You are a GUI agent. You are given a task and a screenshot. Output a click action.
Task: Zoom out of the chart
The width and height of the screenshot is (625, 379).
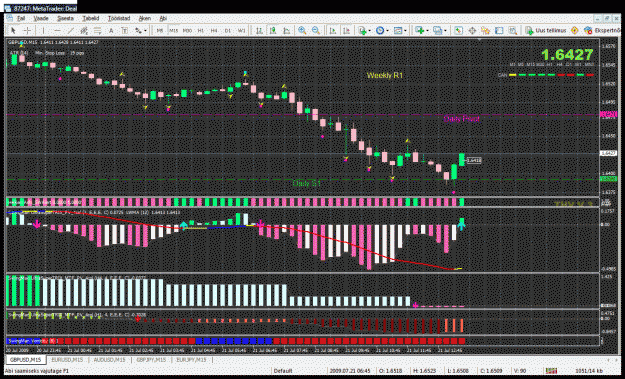(316, 30)
